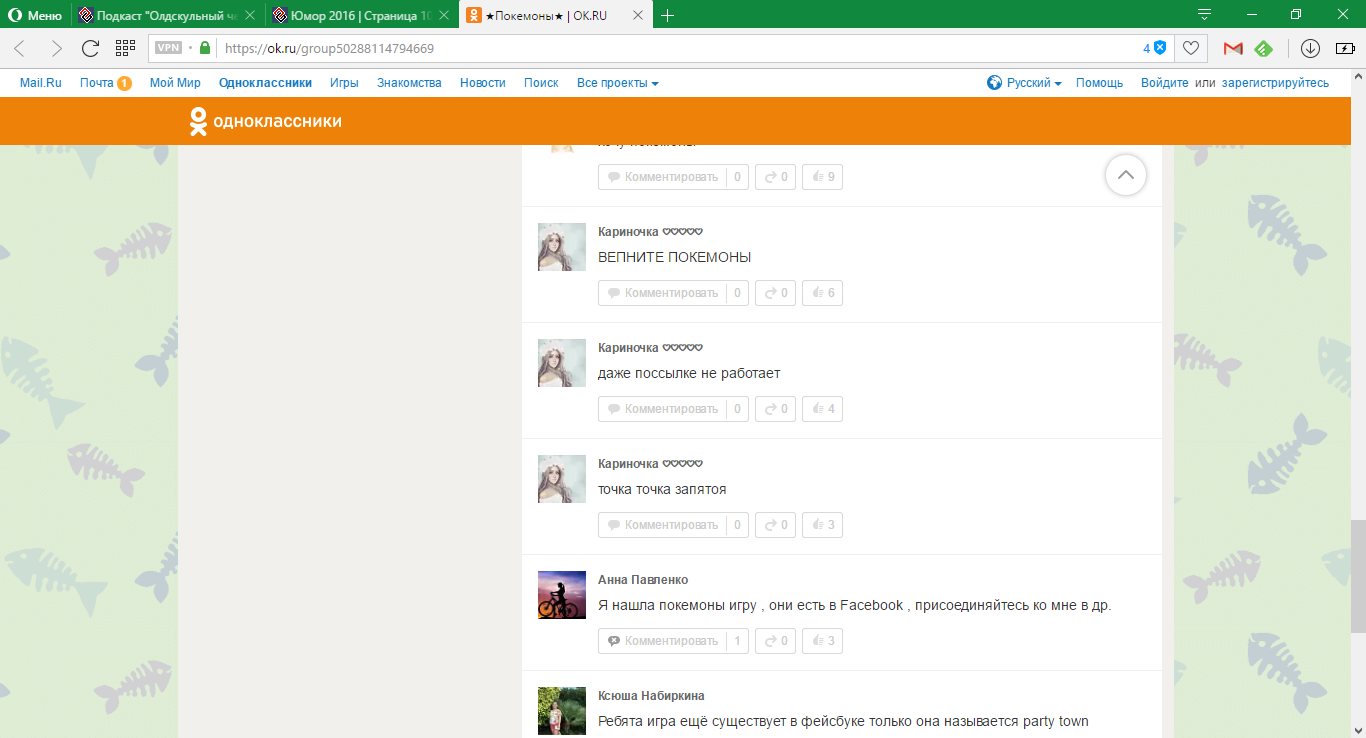This screenshot has width=1366, height=738.
Task: Open the Поиск link
Action: point(541,83)
